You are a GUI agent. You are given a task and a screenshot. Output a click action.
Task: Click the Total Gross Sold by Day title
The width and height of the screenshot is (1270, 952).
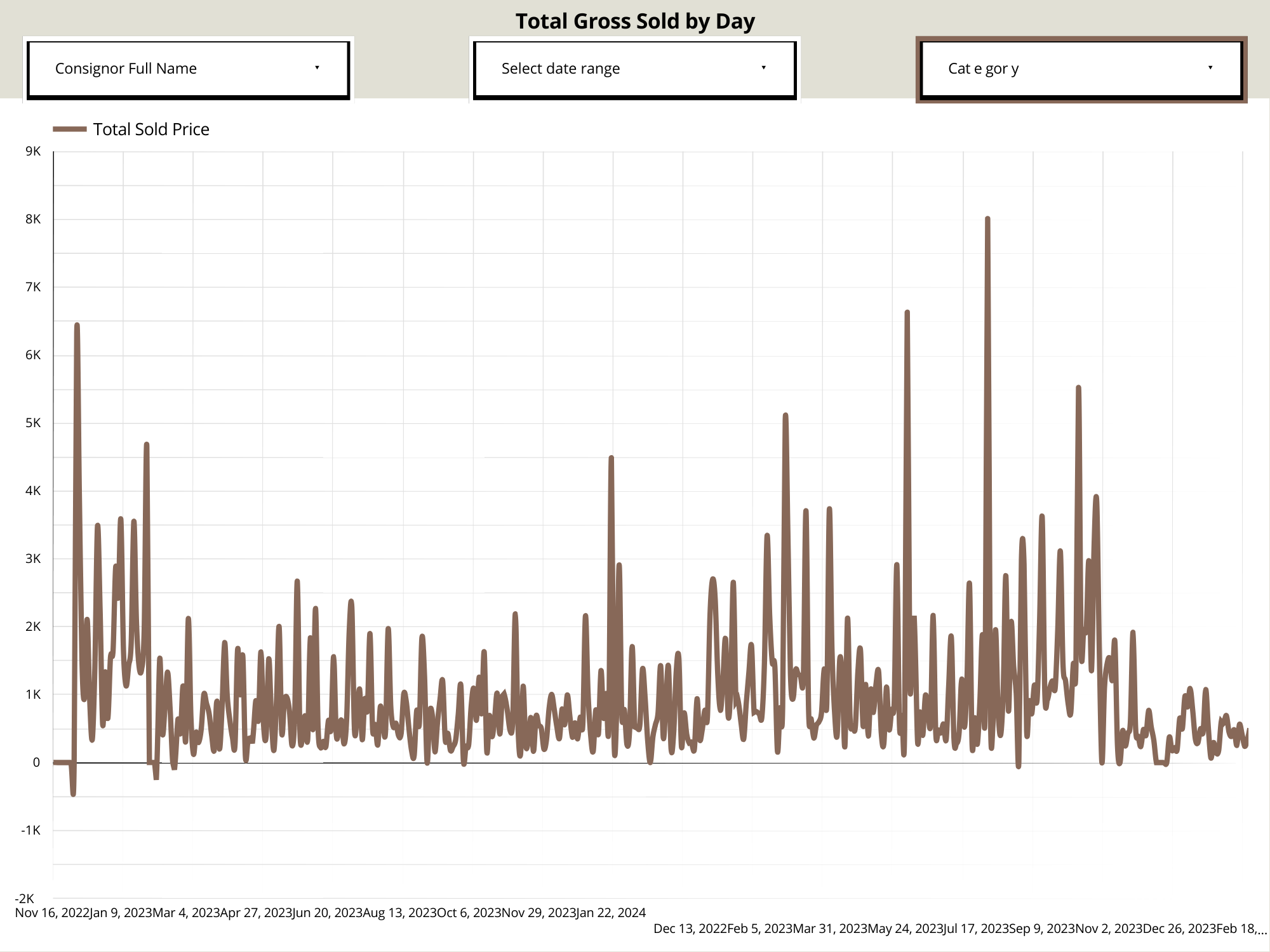[635, 21]
